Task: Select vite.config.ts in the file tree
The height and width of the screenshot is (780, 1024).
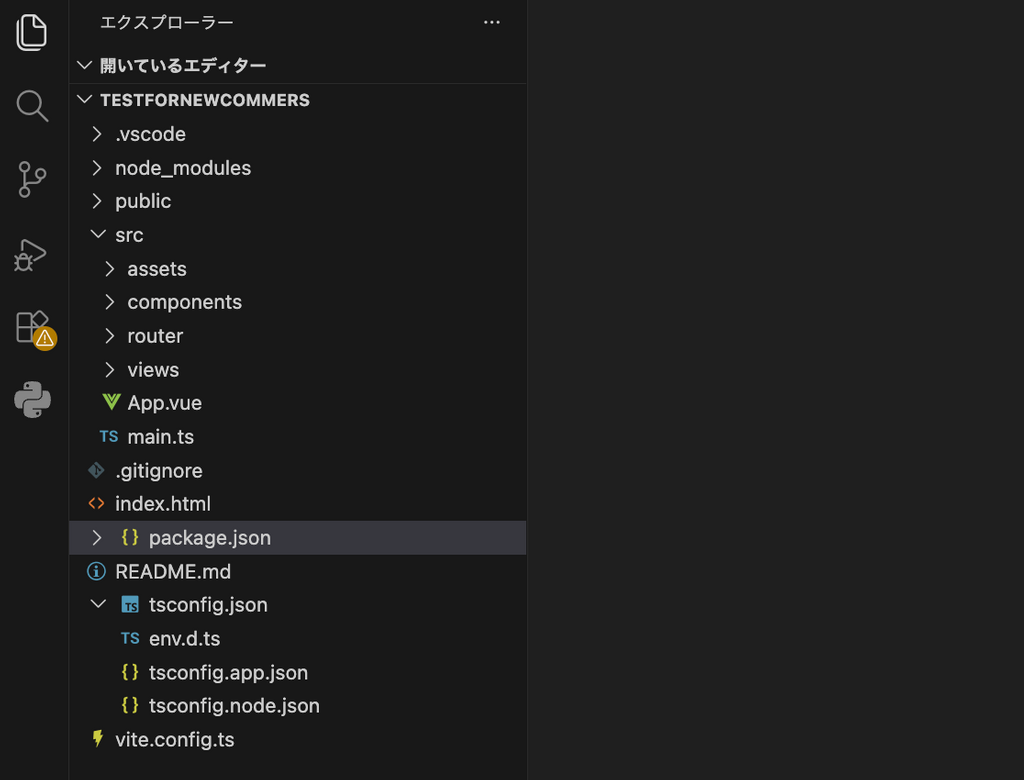Action: coord(174,740)
